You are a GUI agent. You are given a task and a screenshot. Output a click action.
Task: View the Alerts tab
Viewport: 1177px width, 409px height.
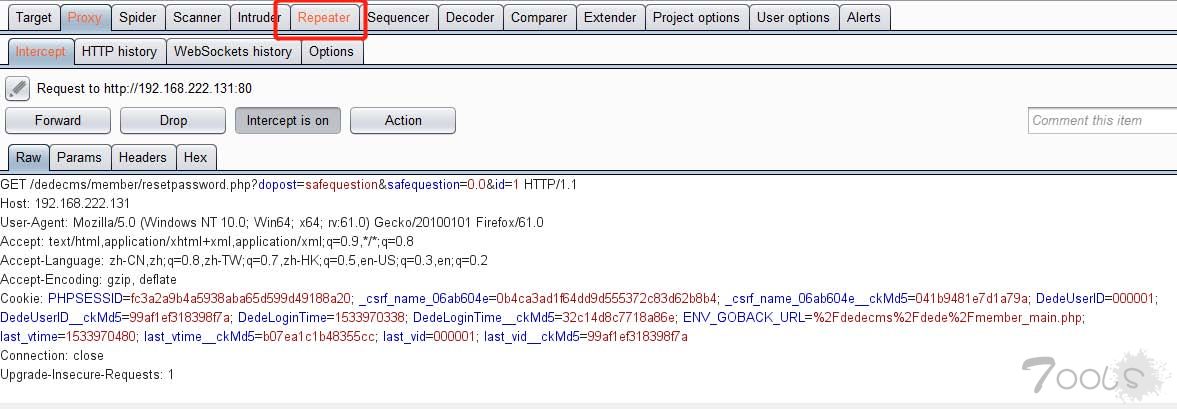click(x=864, y=17)
